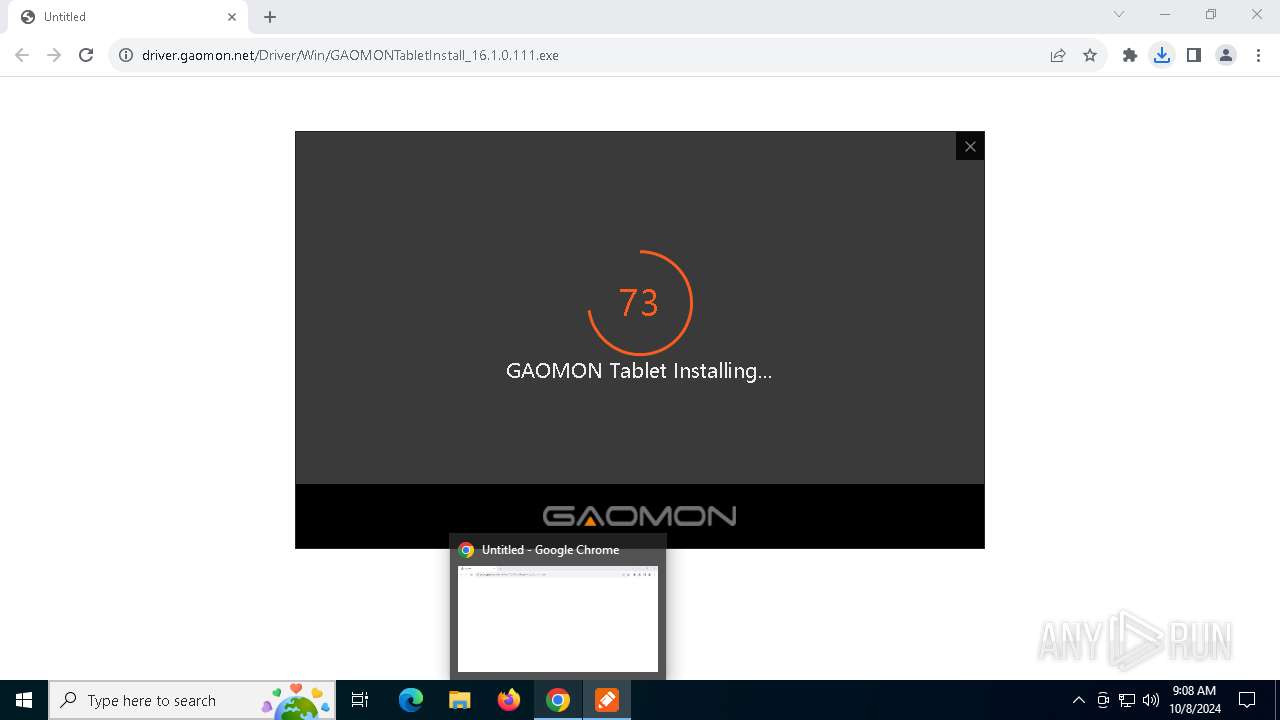Minimize the Chrome window
This screenshot has height=720, width=1280.
pyautogui.click(x=1165, y=14)
